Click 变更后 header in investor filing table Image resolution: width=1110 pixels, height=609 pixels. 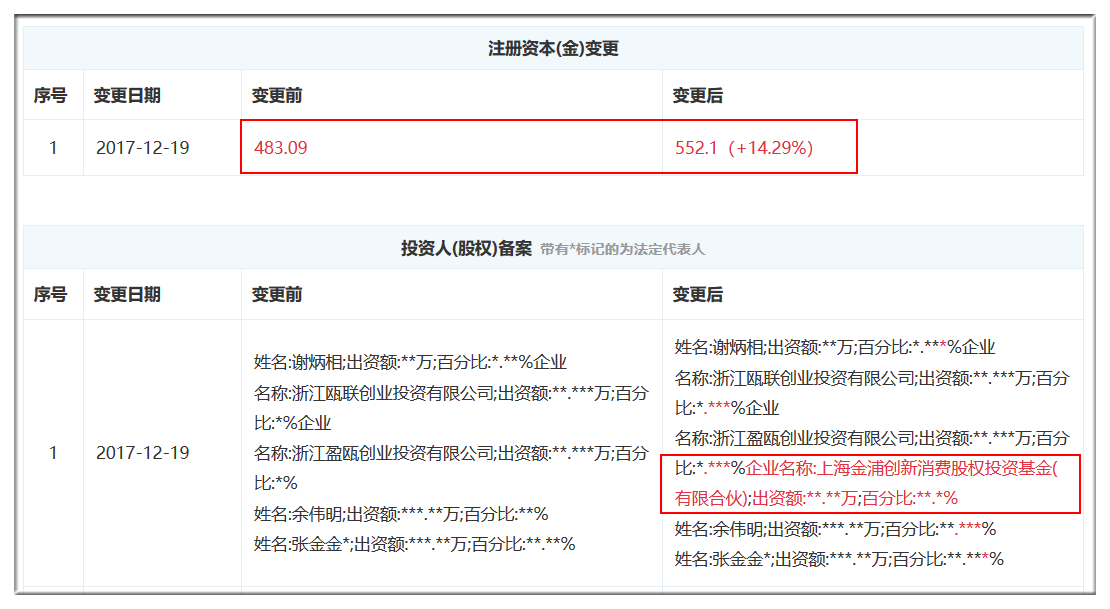(x=697, y=295)
